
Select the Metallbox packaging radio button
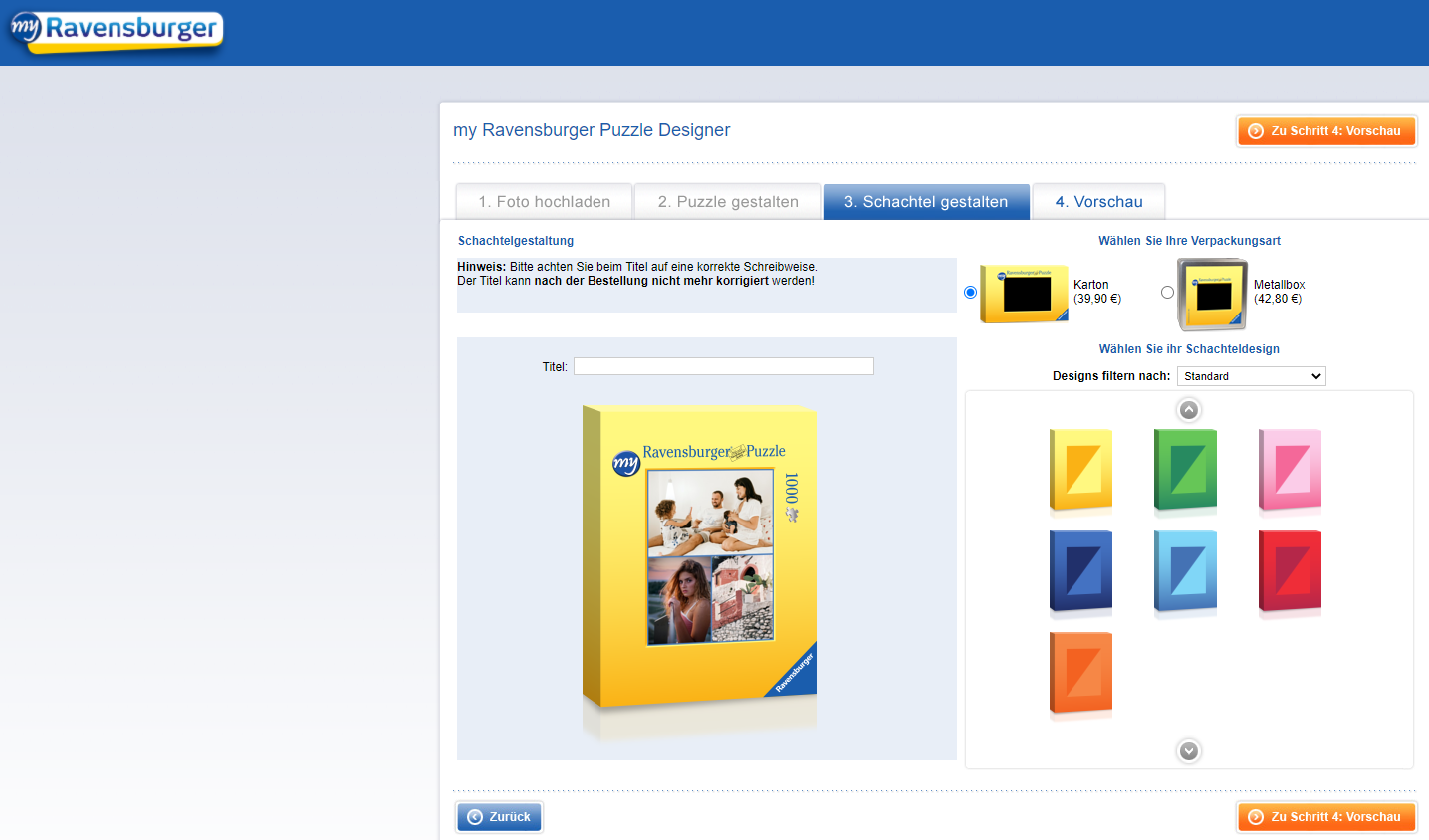1167,292
